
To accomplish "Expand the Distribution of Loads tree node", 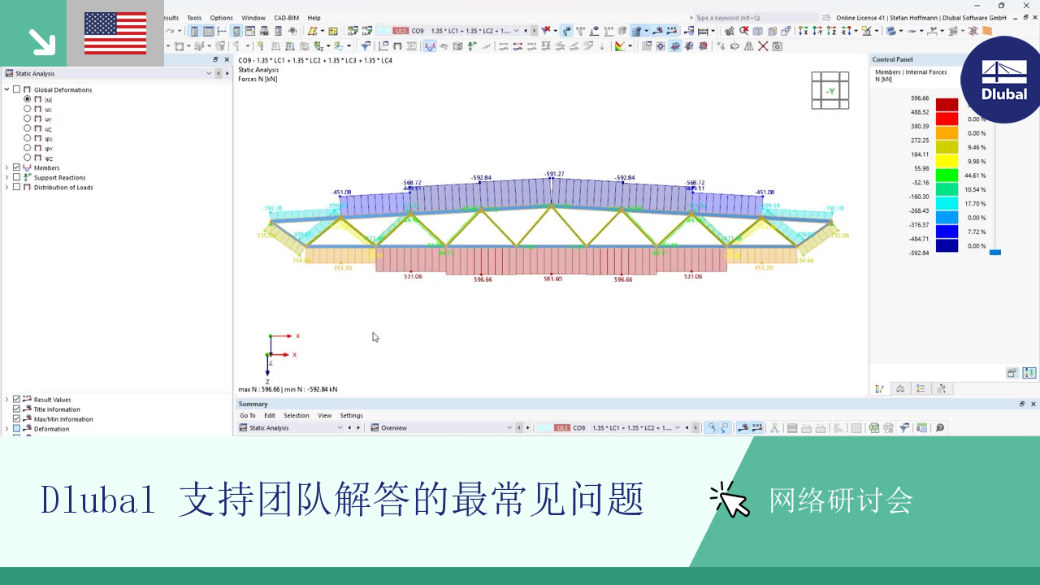I will [x=7, y=187].
